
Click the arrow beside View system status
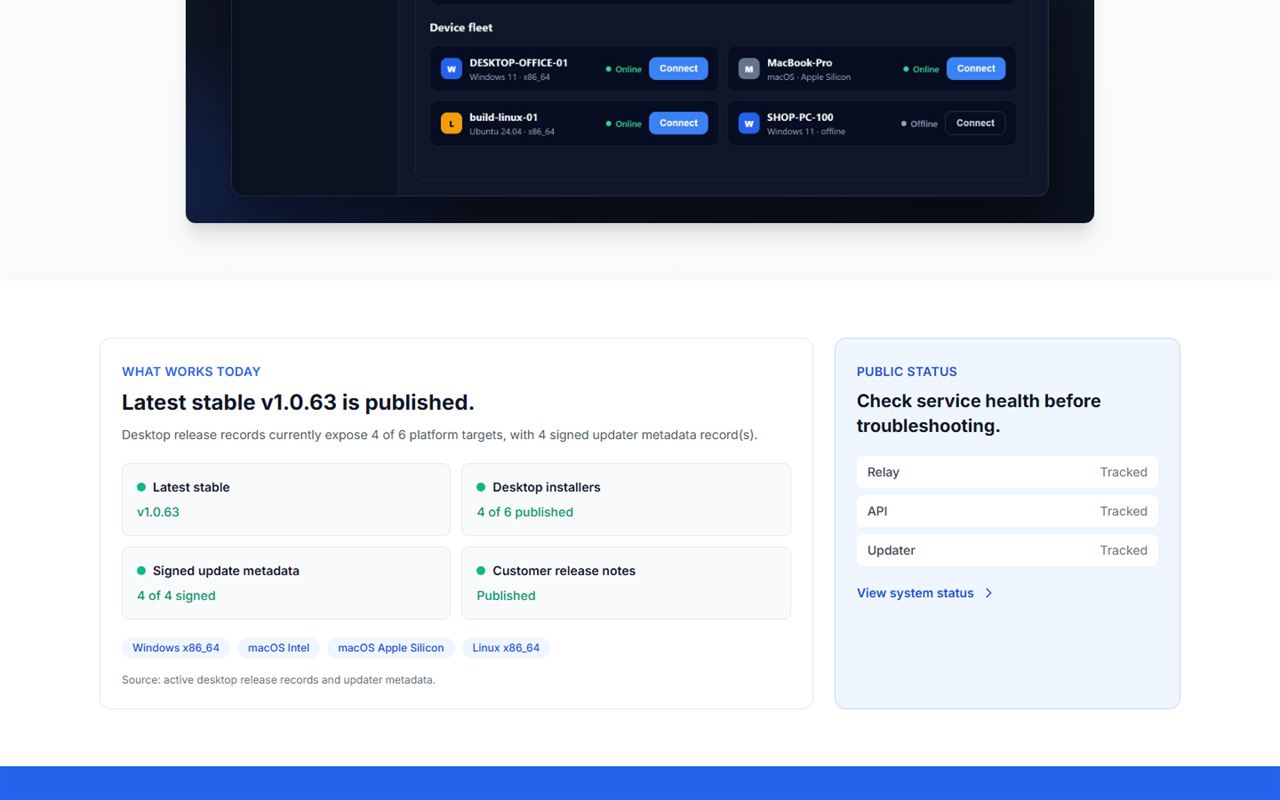click(x=989, y=593)
